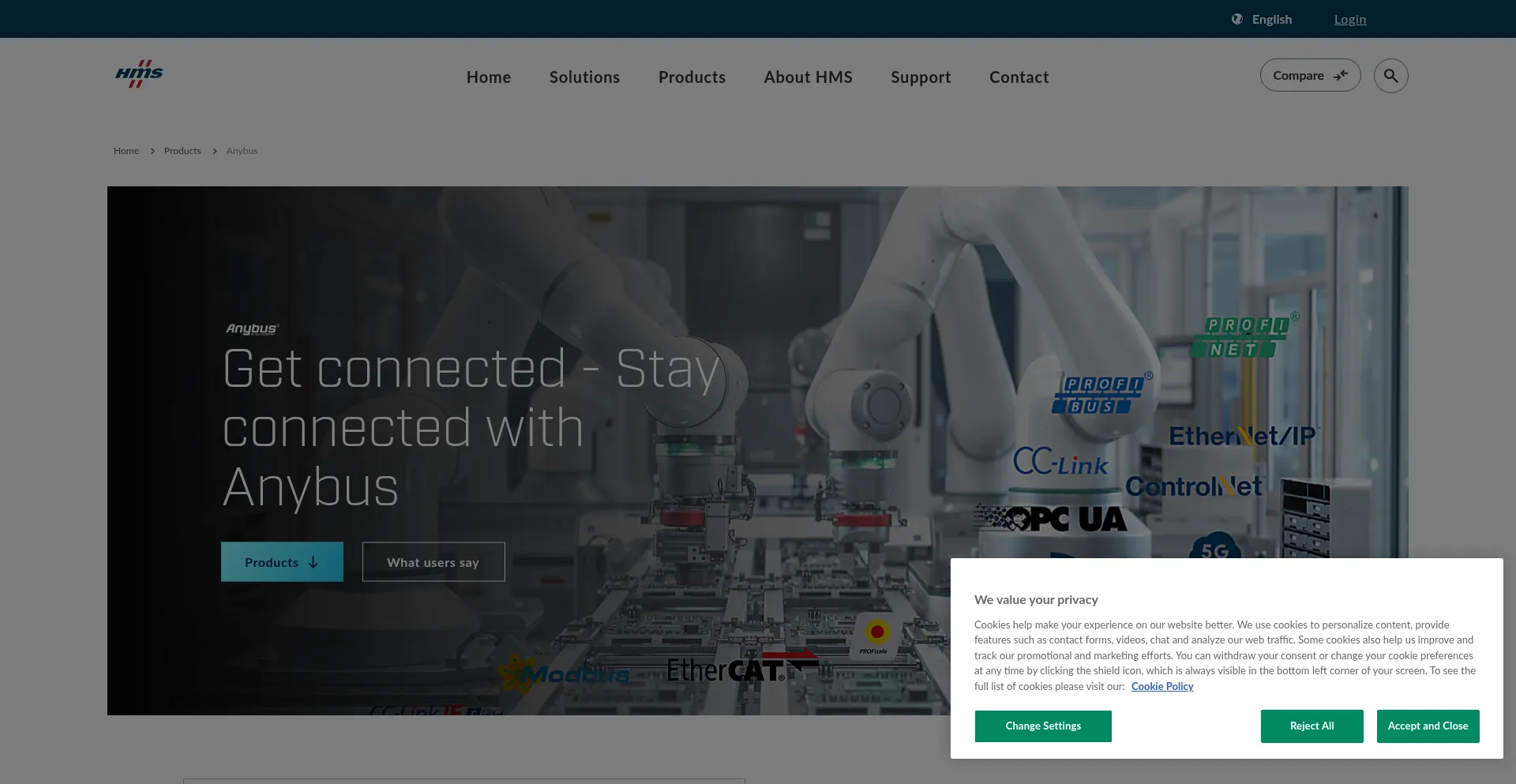
Task: Open the Cookie Policy link
Action: [x=1162, y=686]
